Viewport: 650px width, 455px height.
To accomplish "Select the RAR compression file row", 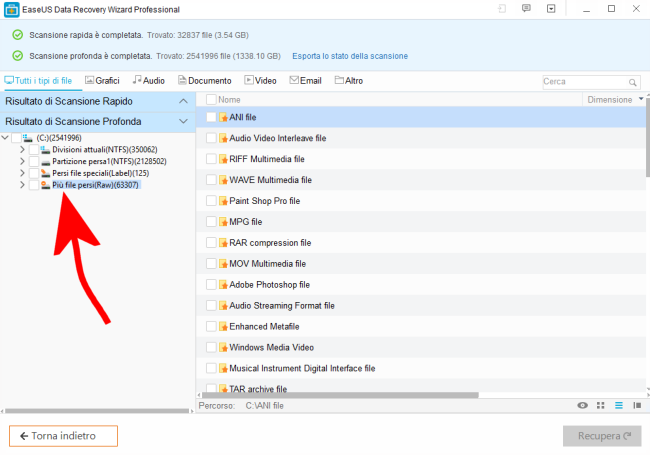I will coord(420,243).
